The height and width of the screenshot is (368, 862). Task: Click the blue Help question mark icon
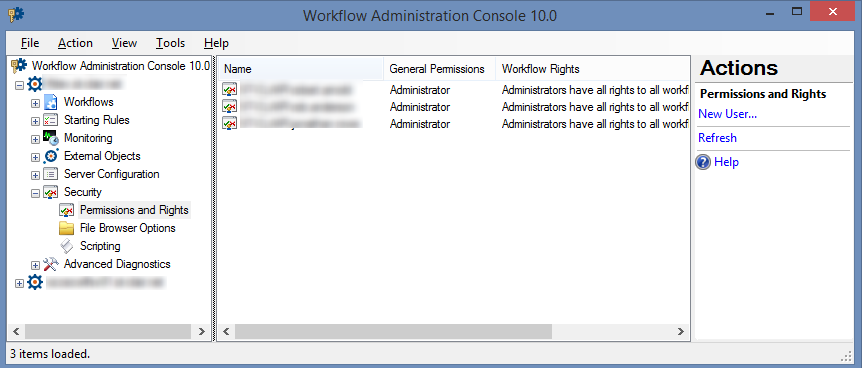[x=703, y=162]
